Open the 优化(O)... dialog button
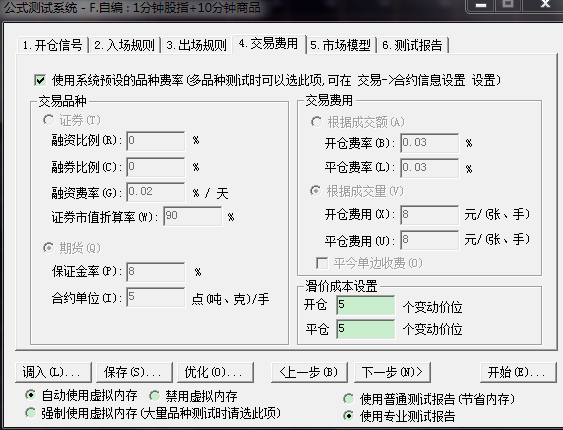The width and height of the screenshot is (563, 430). tap(215, 372)
